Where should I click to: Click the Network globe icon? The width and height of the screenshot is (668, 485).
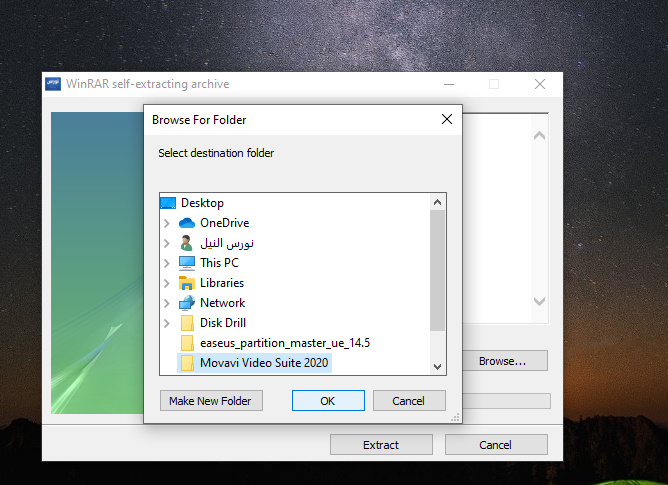click(x=187, y=303)
